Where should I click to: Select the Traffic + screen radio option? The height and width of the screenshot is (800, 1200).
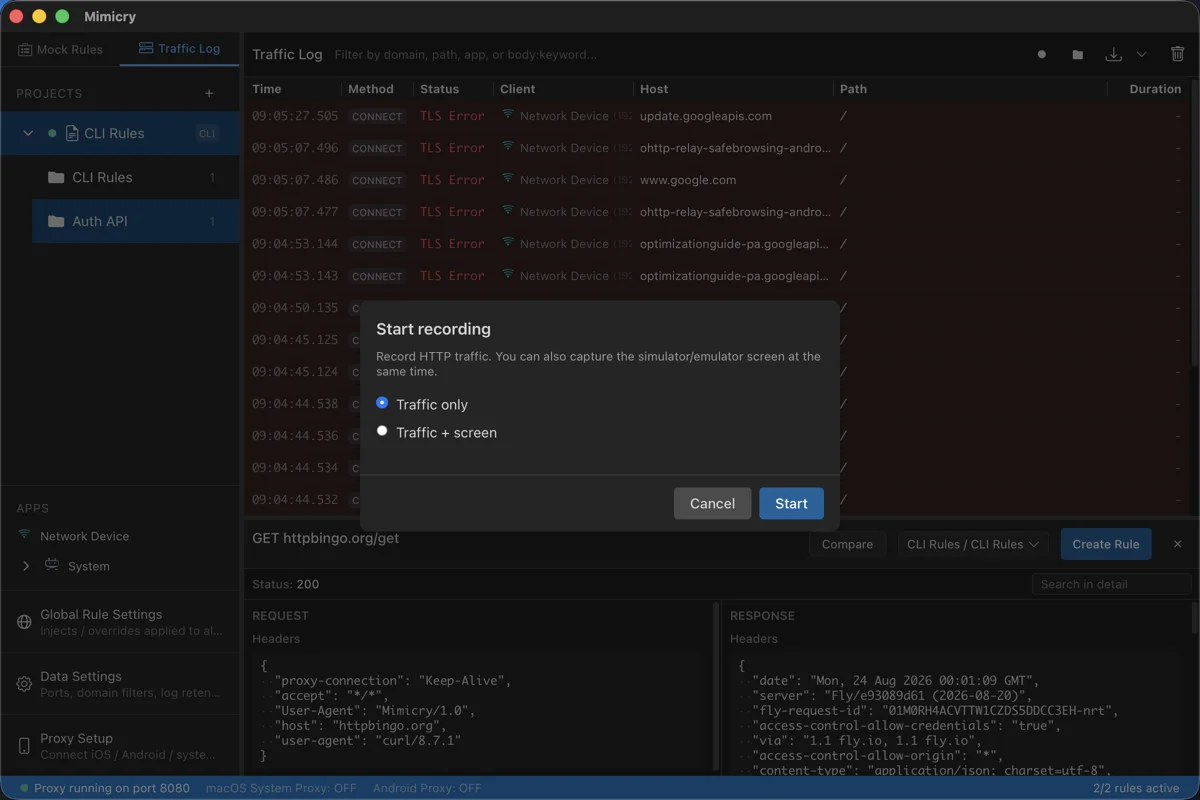(382, 432)
